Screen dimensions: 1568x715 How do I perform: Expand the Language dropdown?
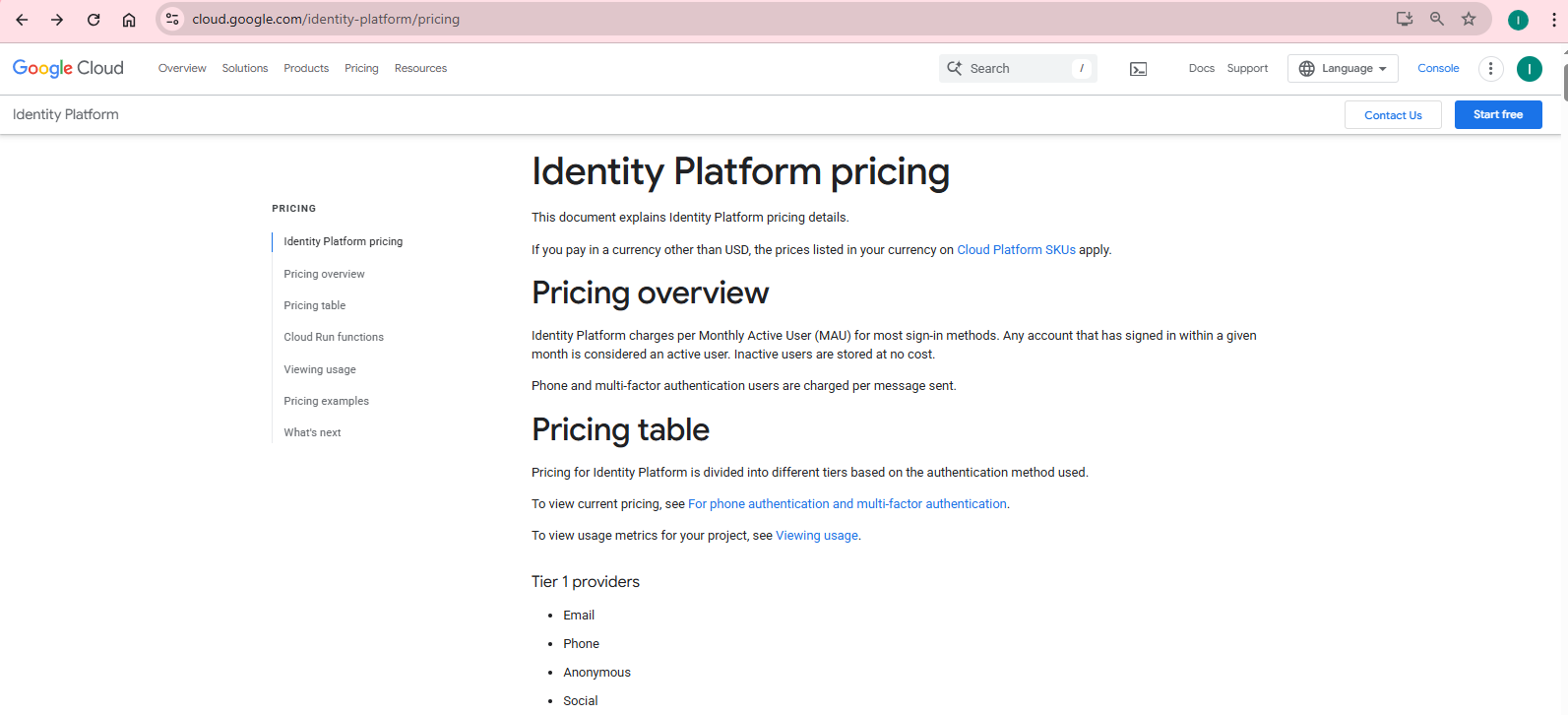[1343, 68]
